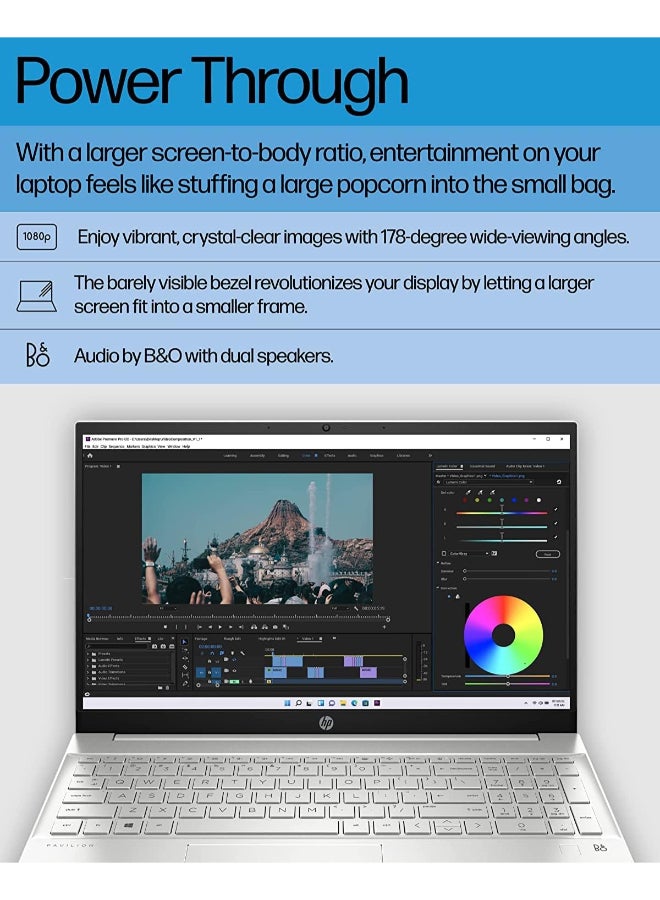660x900 pixels.
Task: Select the Selection arrow tool in timeline toolbar
Action: coord(185,642)
